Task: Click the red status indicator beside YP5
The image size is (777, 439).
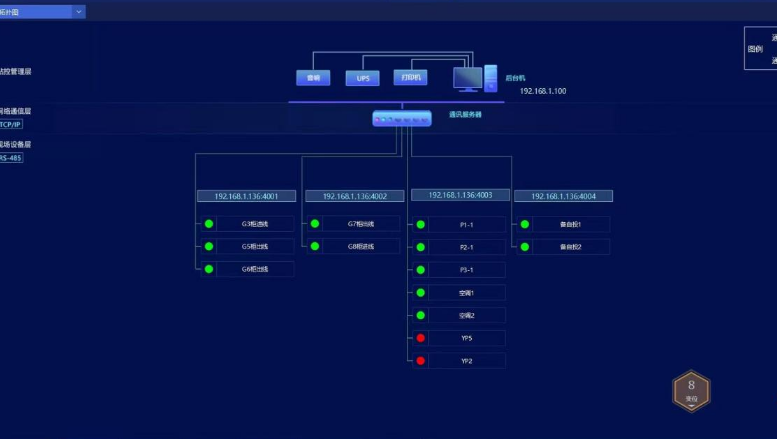Action: pos(421,338)
